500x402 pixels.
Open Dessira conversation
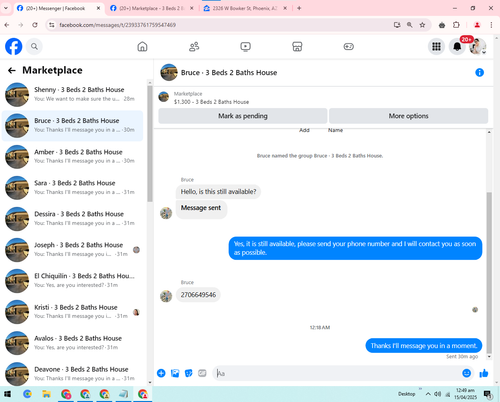click(x=72, y=218)
